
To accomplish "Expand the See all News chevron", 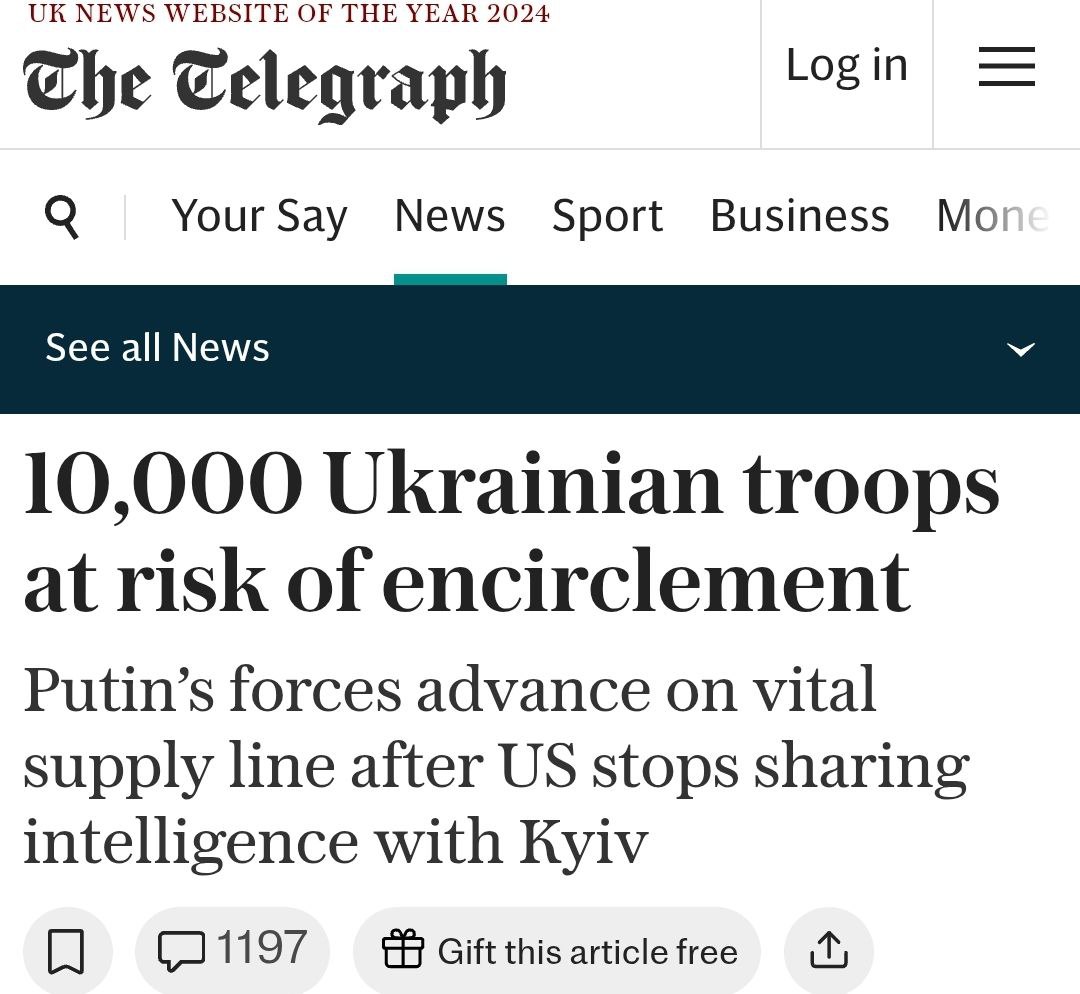I will click(1020, 349).
